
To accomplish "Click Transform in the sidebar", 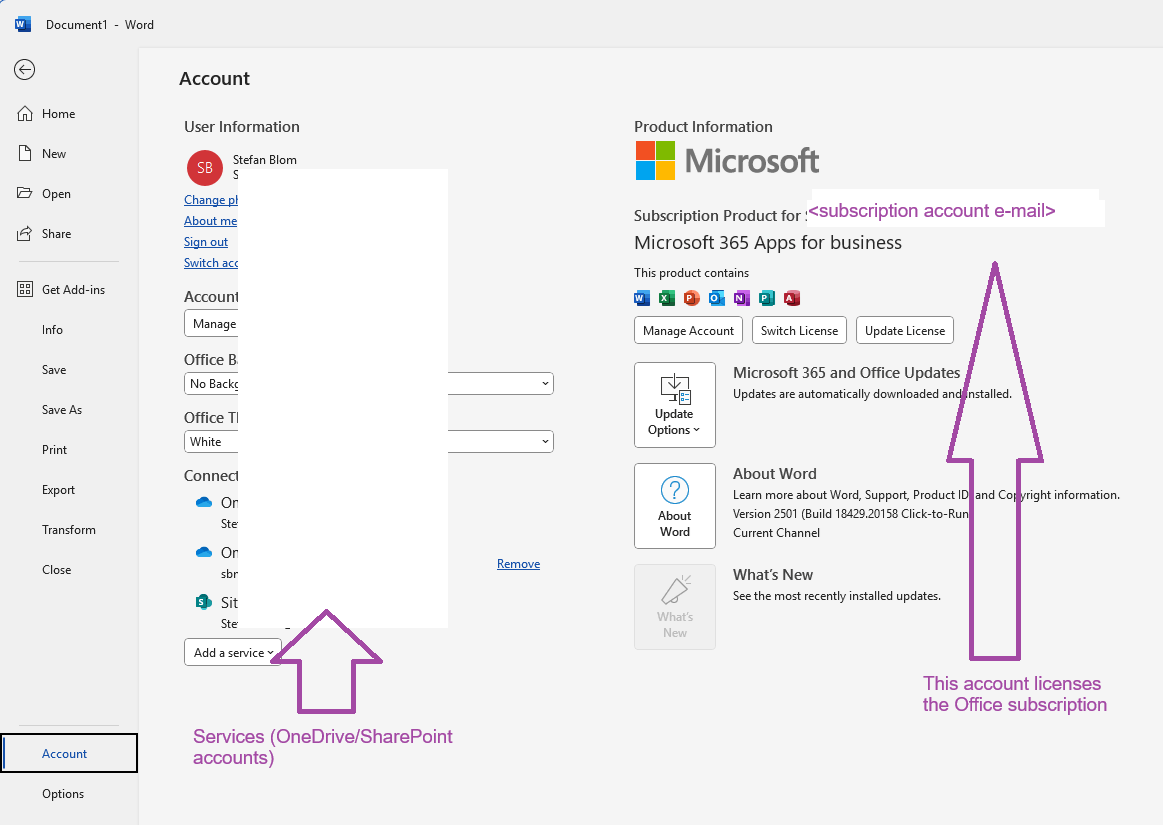I will (x=68, y=530).
